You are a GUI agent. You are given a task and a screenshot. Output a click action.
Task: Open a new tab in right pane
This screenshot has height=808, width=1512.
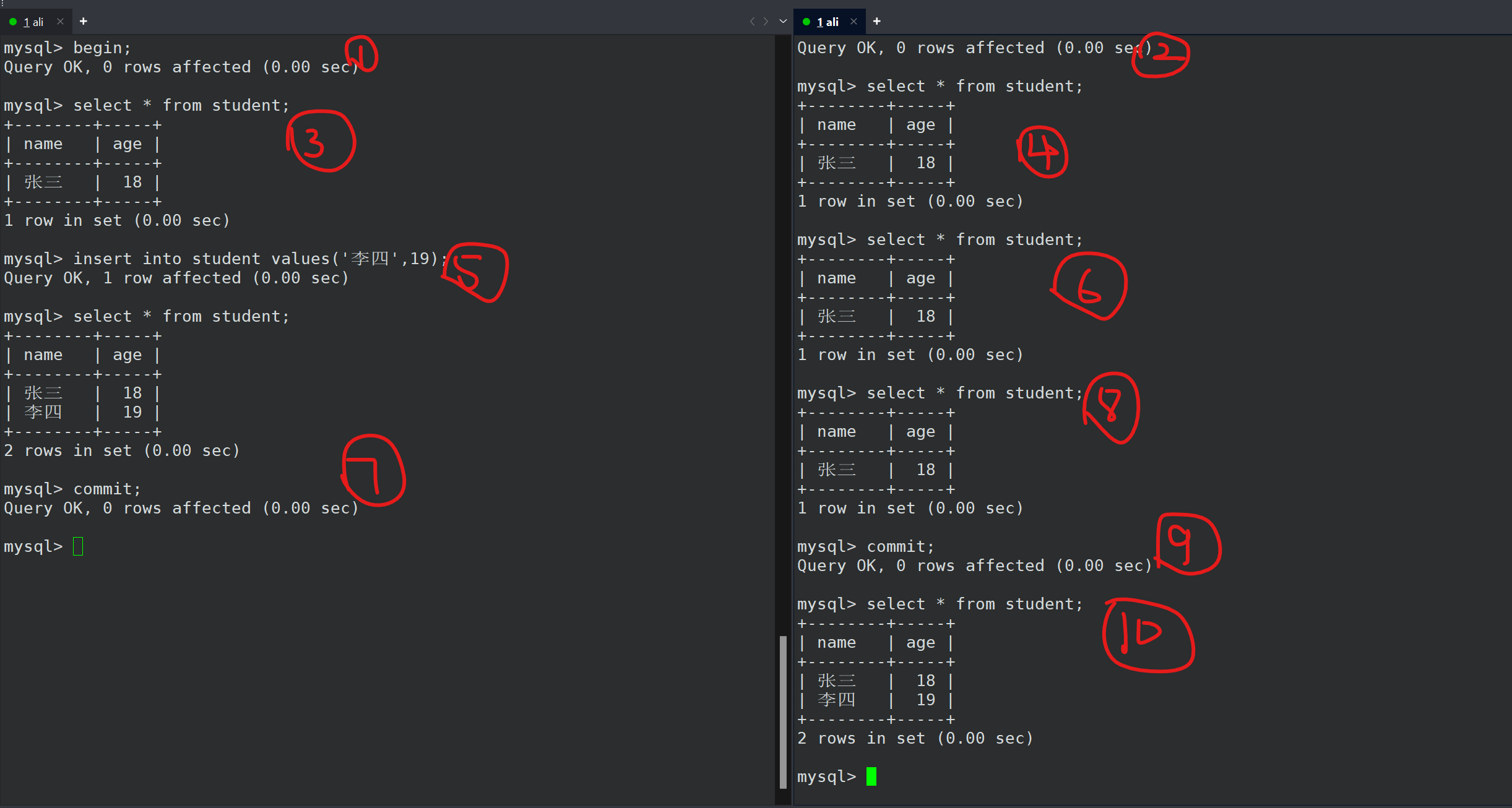[876, 22]
